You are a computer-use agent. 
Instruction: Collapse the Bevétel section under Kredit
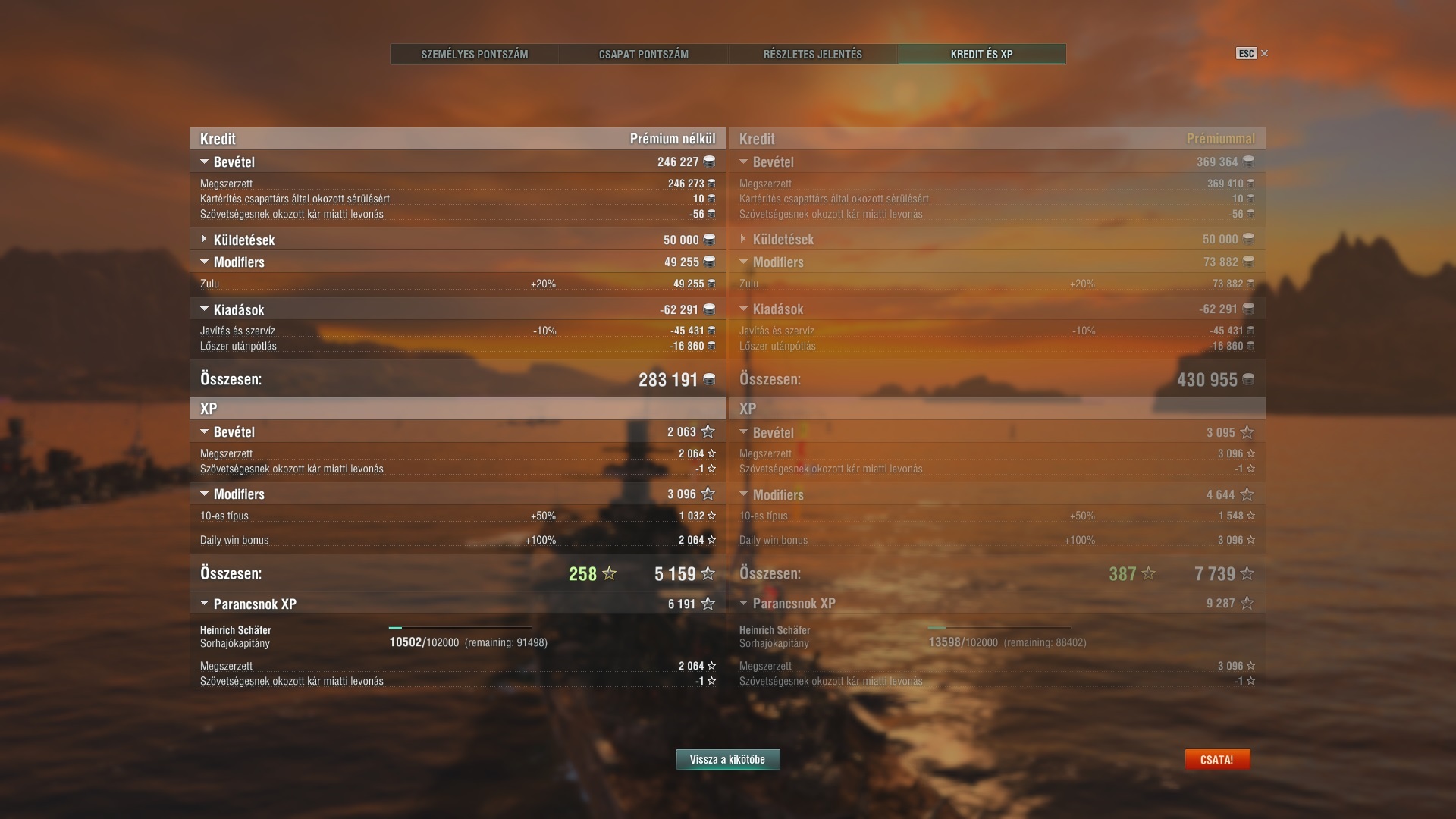tap(204, 162)
